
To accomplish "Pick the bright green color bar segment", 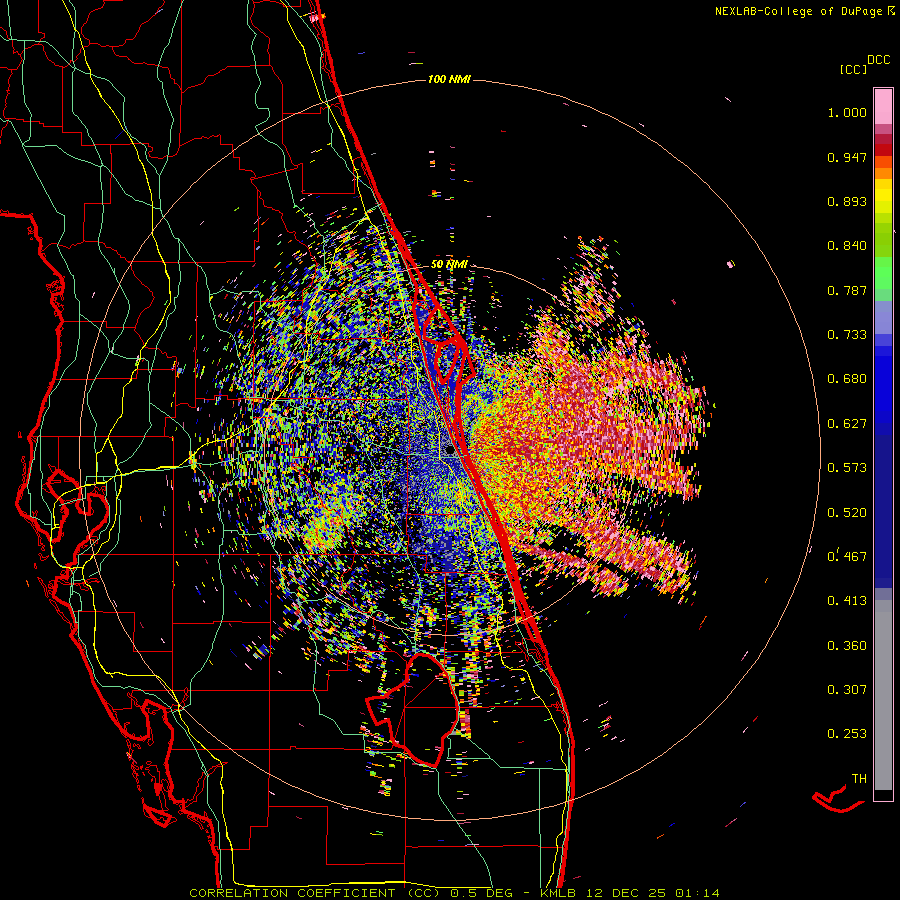I will (883, 273).
